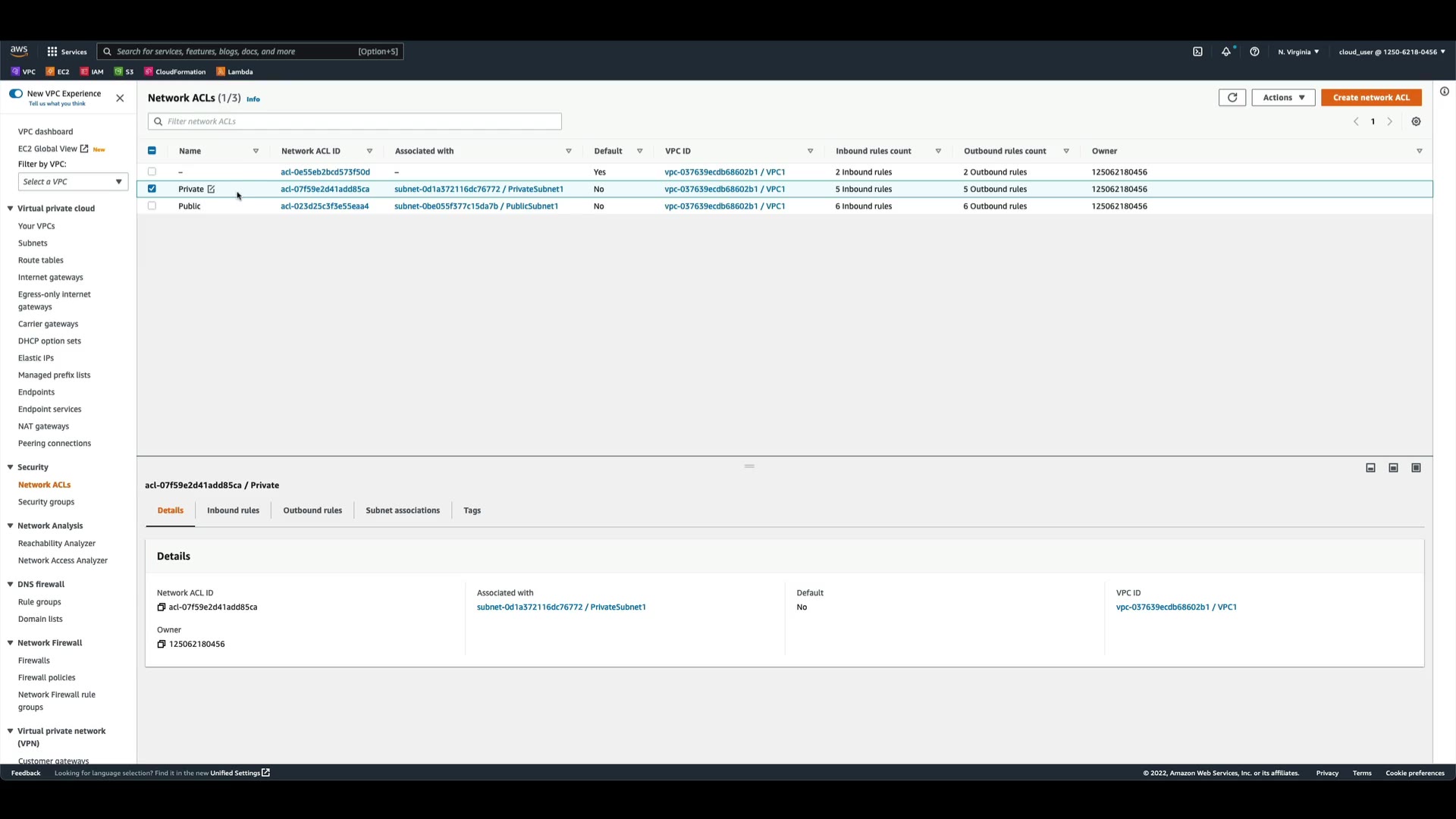Image resolution: width=1456 pixels, height=819 pixels.
Task: Open the Actions dropdown
Action: [x=1283, y=97]
